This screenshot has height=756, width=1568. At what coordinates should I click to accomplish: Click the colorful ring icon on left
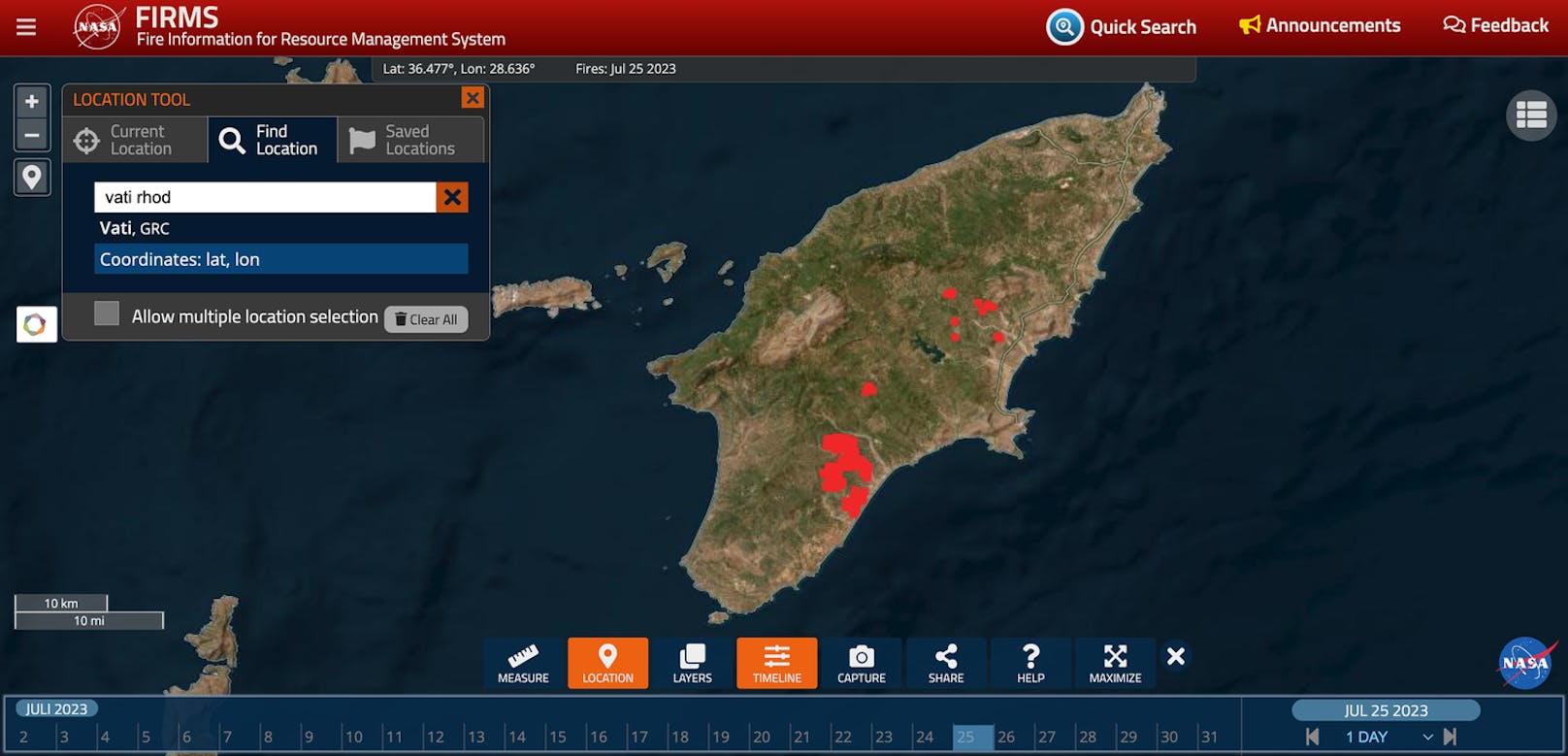coord(36,324)
